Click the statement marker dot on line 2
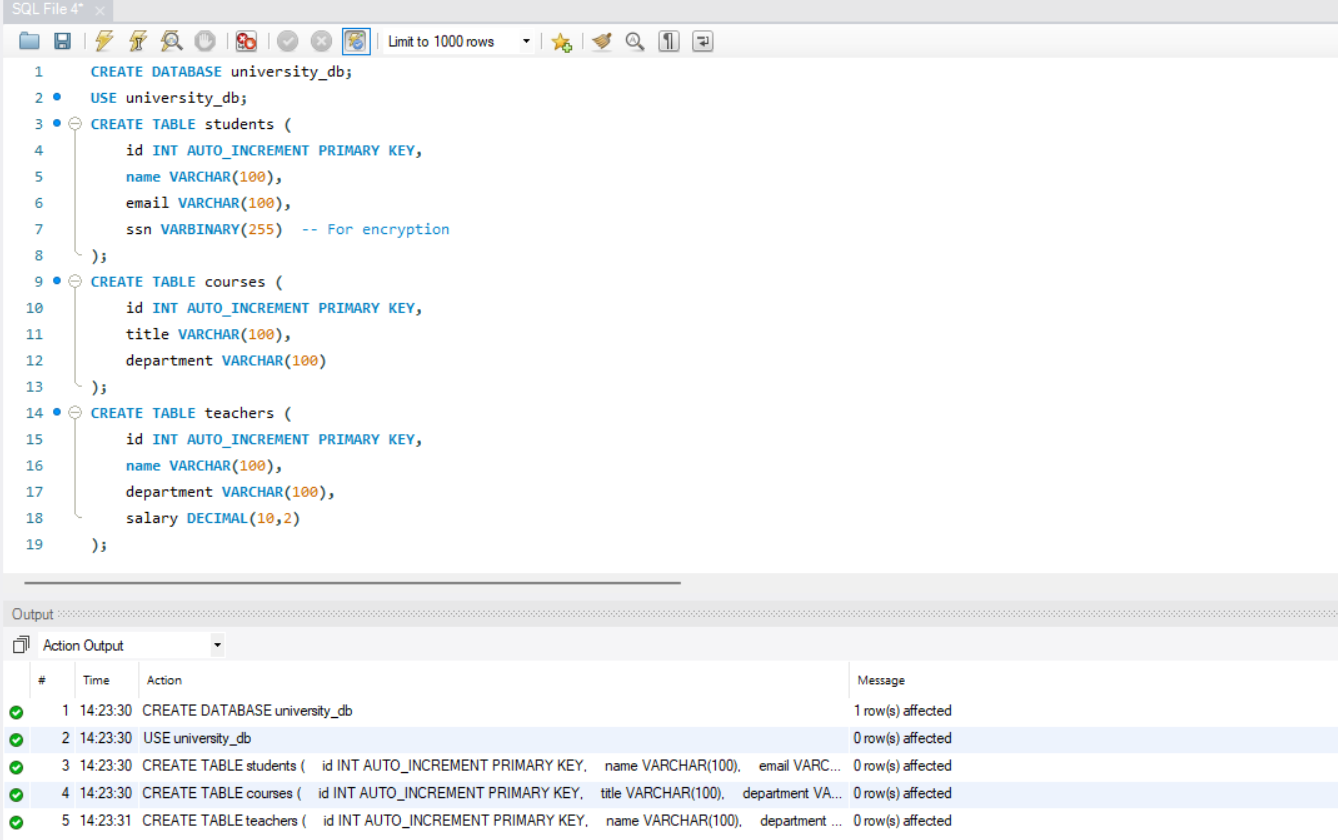Image resolution: width=1338 pixels, height=840 pixels. 57,97
